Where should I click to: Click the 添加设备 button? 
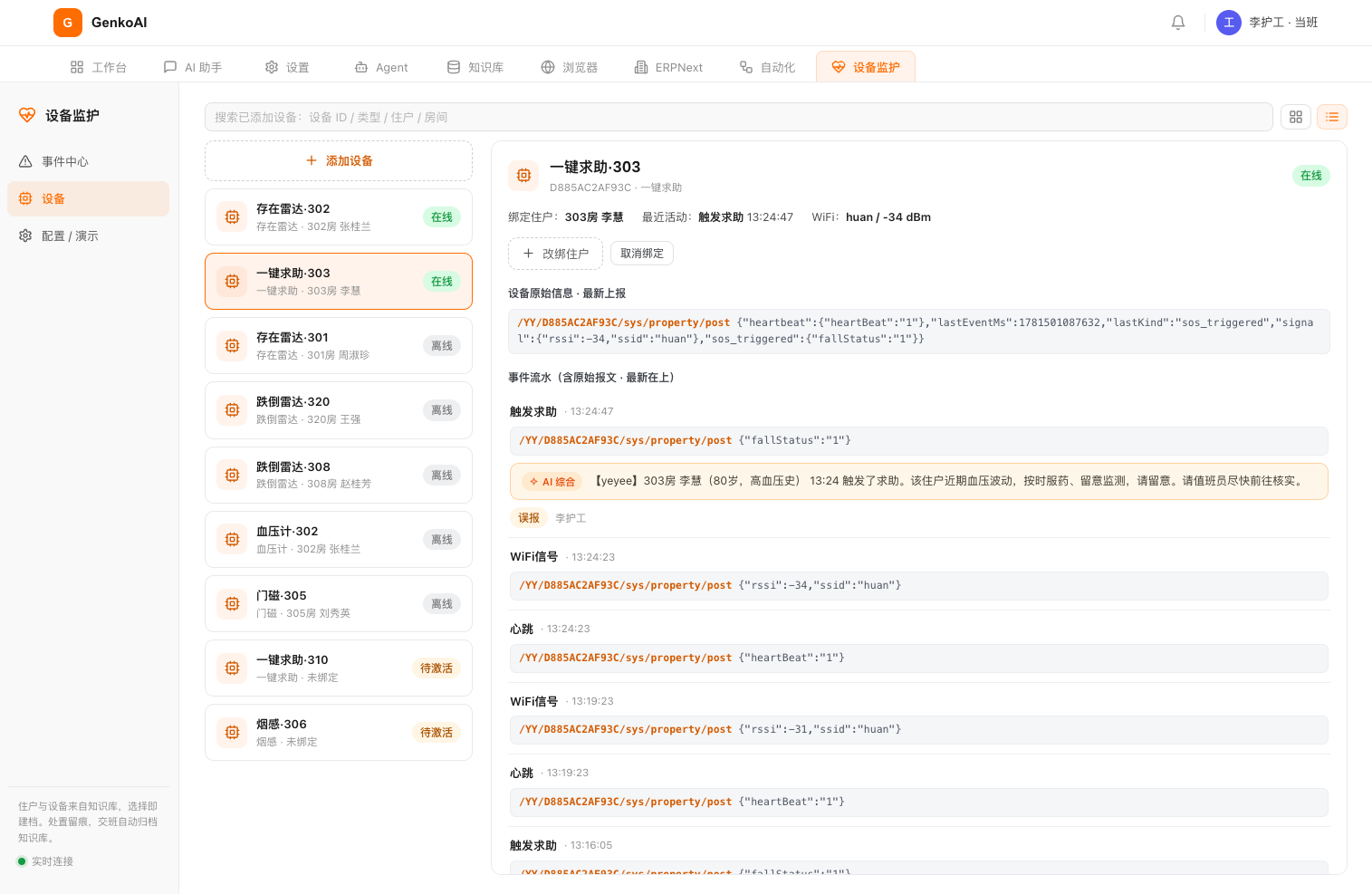pos(339,160)
